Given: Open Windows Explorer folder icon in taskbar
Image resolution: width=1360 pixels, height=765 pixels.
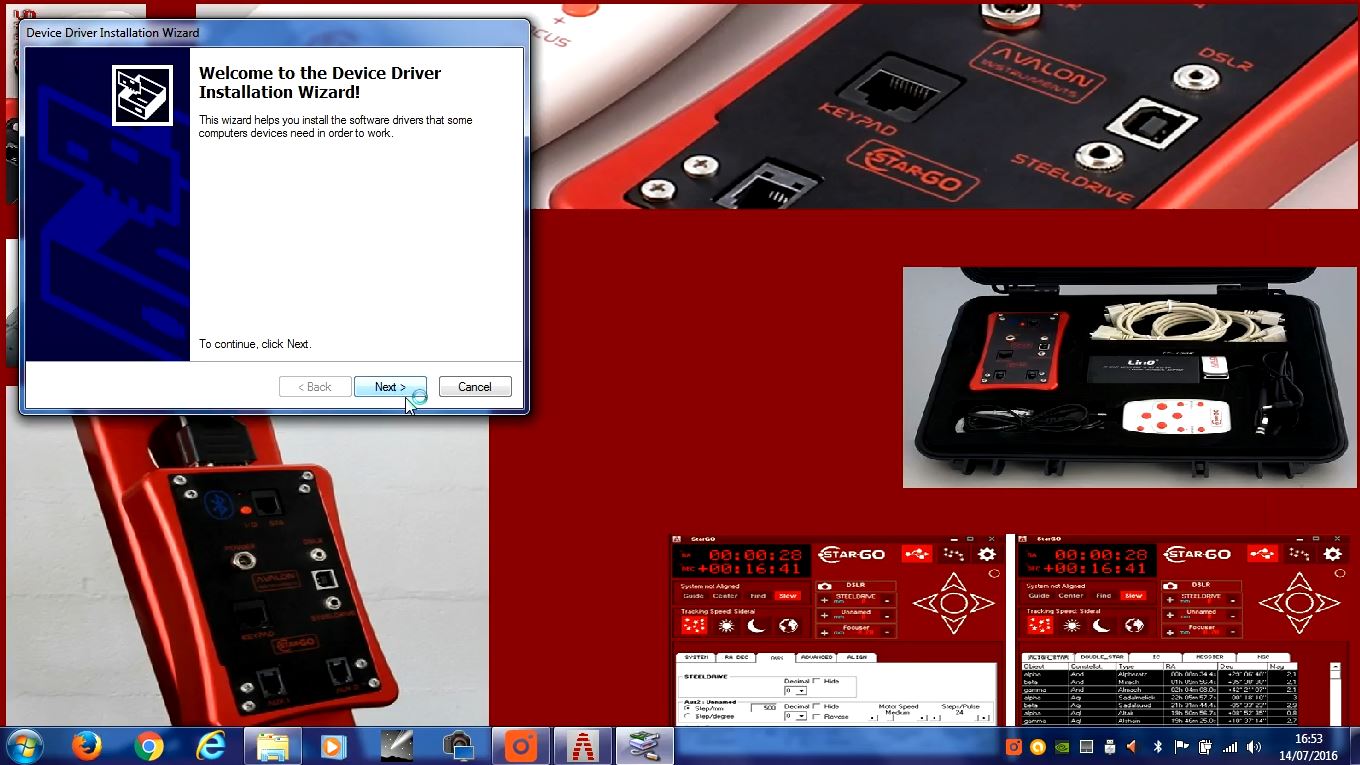Looking at the screenshot, I should pos(272,746).
